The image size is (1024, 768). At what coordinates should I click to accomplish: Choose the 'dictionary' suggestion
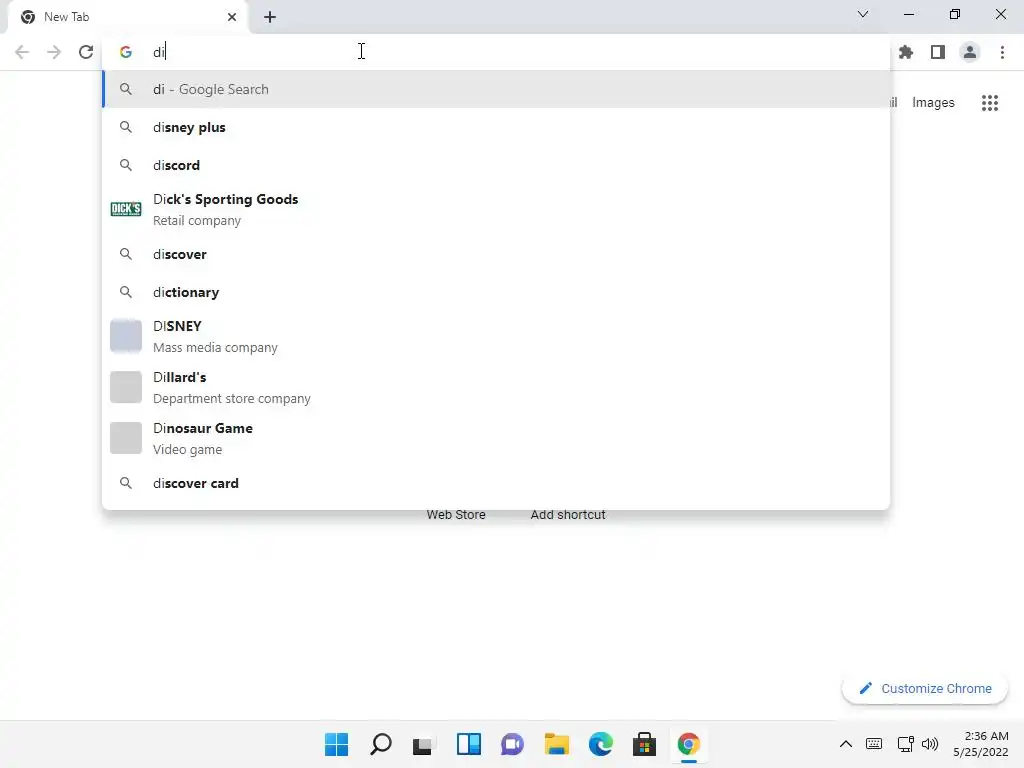pos(496,292)
